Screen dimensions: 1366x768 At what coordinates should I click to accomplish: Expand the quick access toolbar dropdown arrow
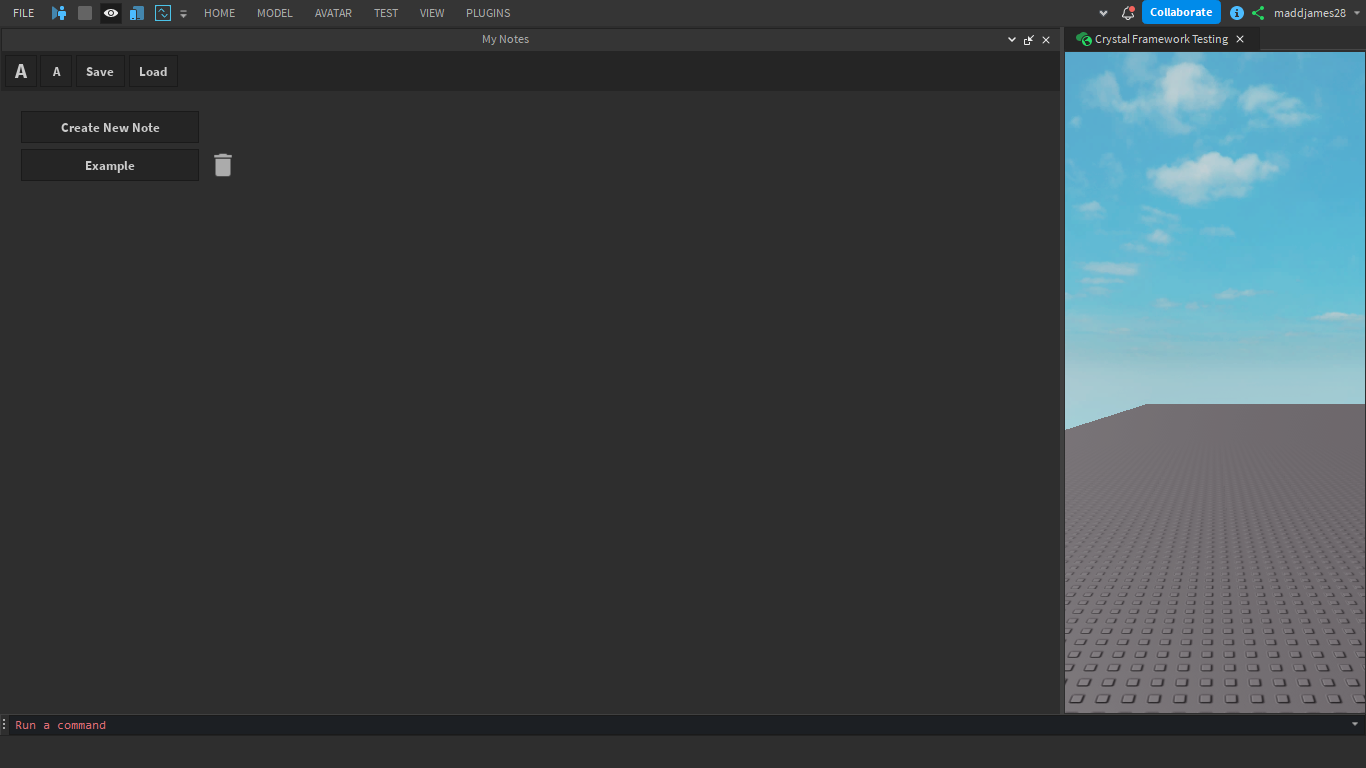pyautogui.click(x=183, y=13)
